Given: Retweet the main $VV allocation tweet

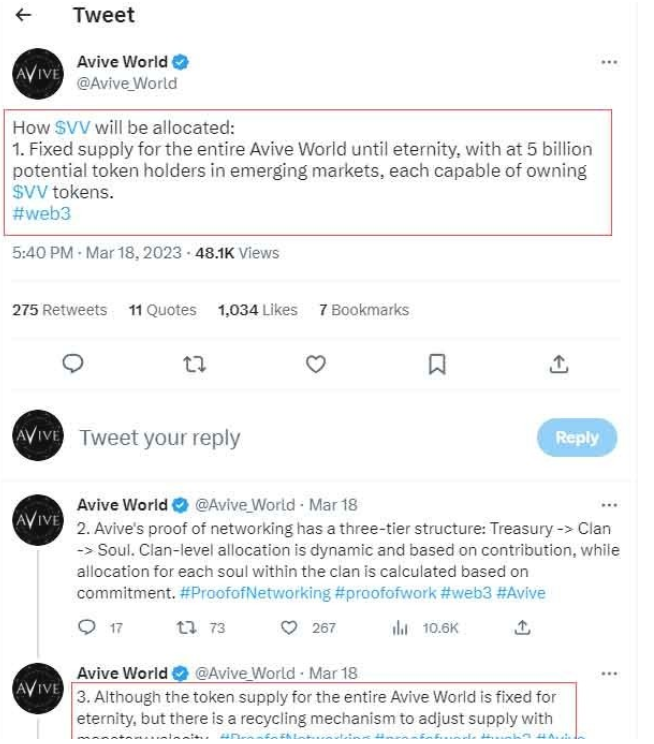Looking at the screenshot, I should pyautogui.click(x=194, y=365).
